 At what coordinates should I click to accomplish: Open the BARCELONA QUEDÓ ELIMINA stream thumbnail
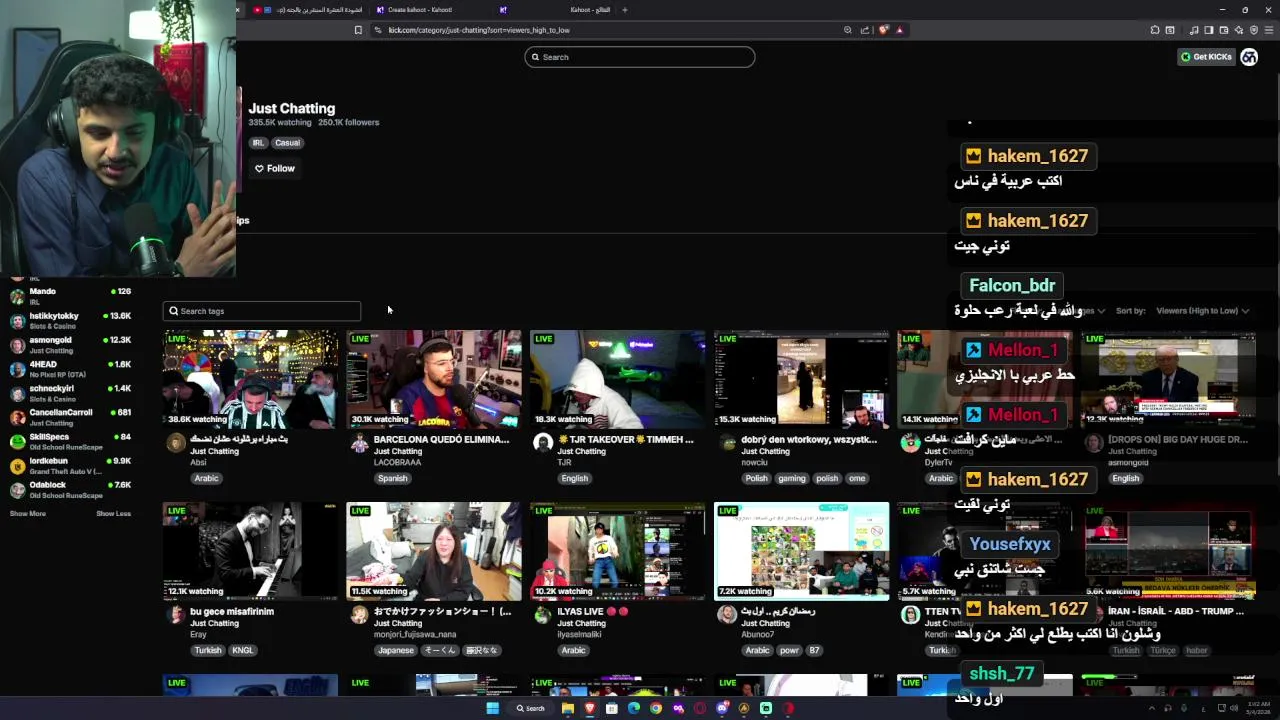click(x=434, y=379)
